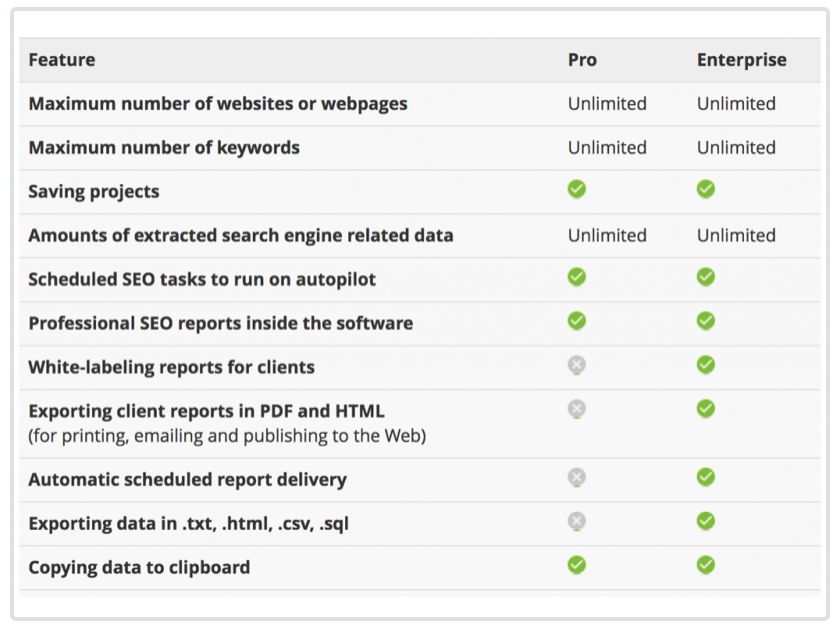Click Pro Unlimited value for websites or webpages
This screenshot has width=838, height=632.
[x=607, y=104]
